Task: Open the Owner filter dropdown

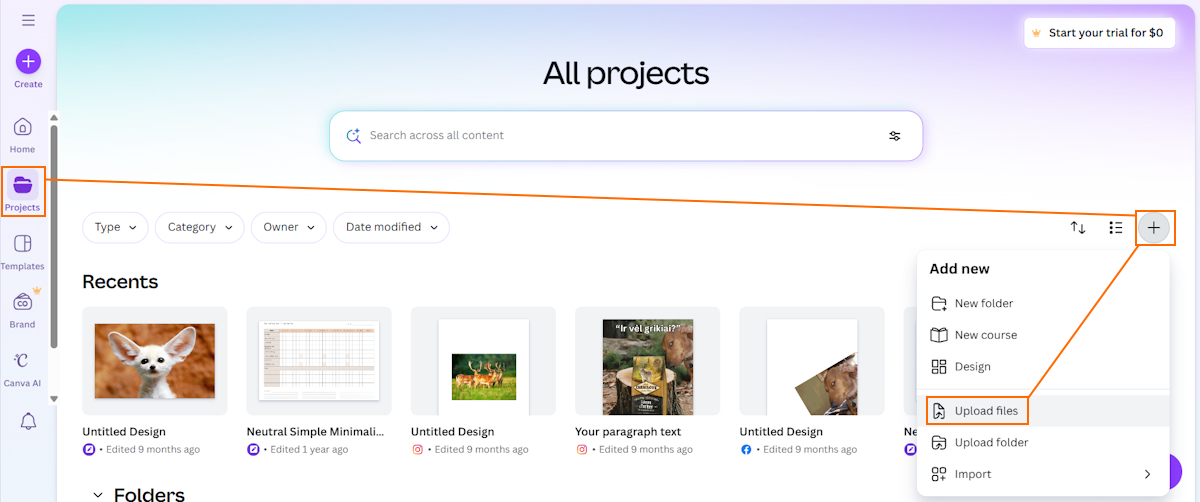Action: click(x=288, y=227)
